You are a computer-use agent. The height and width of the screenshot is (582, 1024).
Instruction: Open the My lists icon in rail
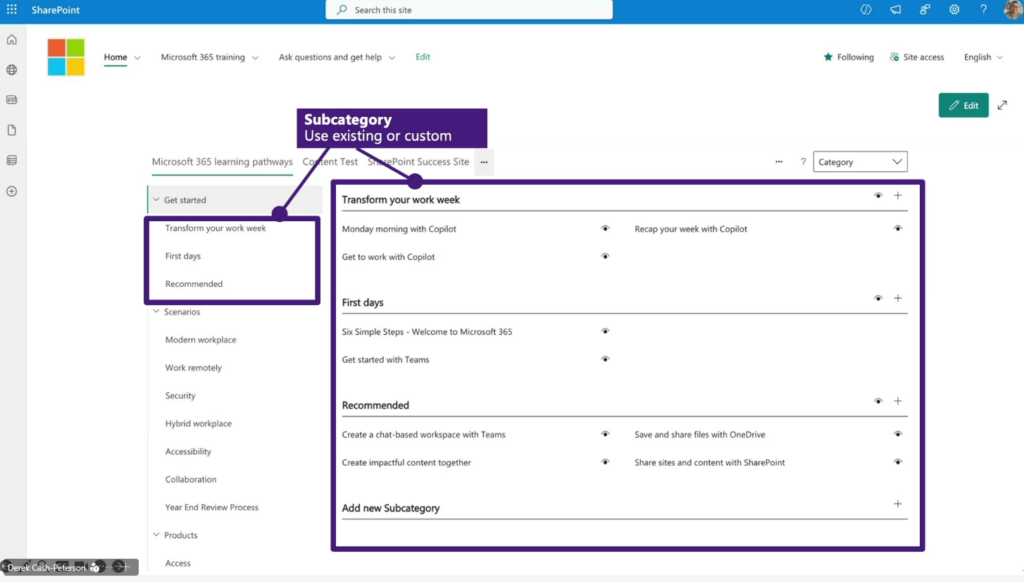tap(12, 161)
